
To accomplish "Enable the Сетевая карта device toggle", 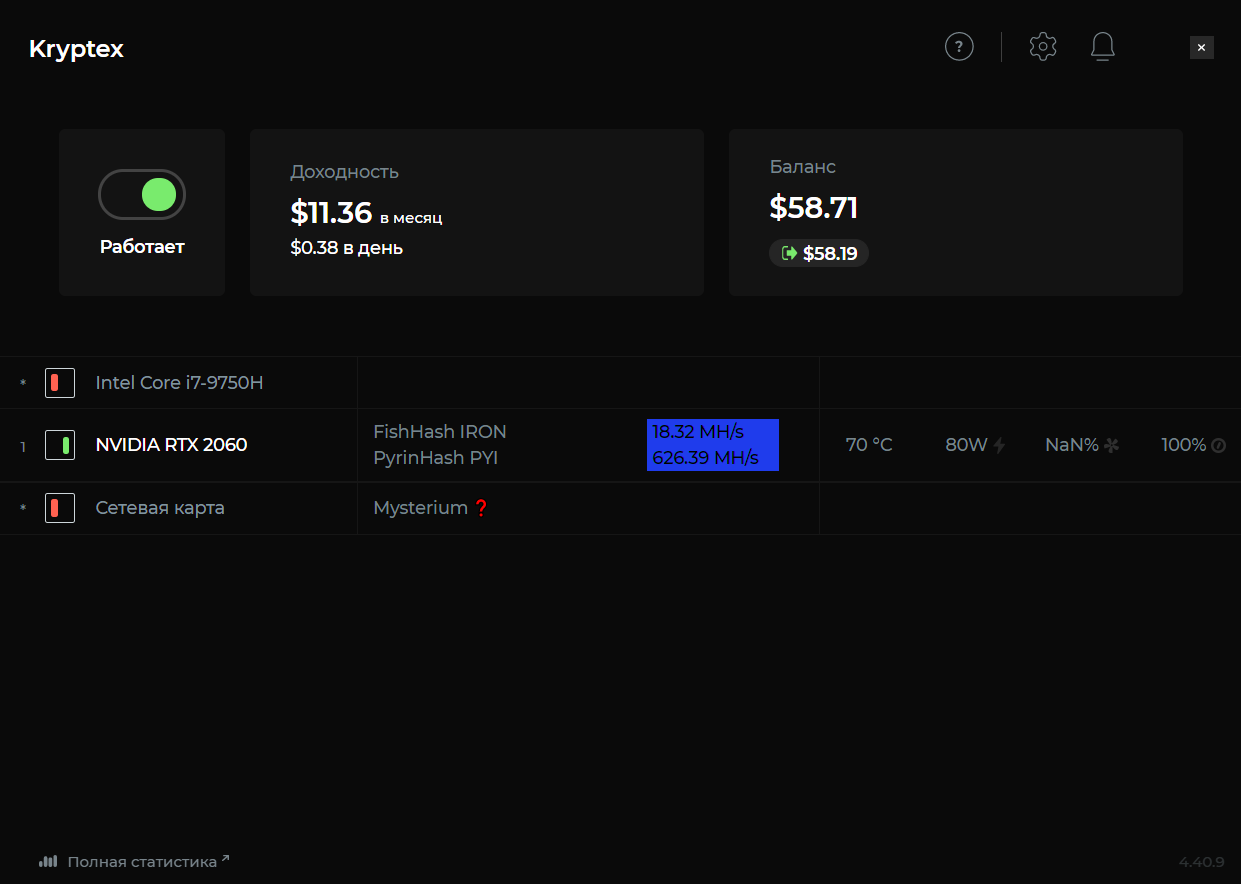I will click(60, 508).
